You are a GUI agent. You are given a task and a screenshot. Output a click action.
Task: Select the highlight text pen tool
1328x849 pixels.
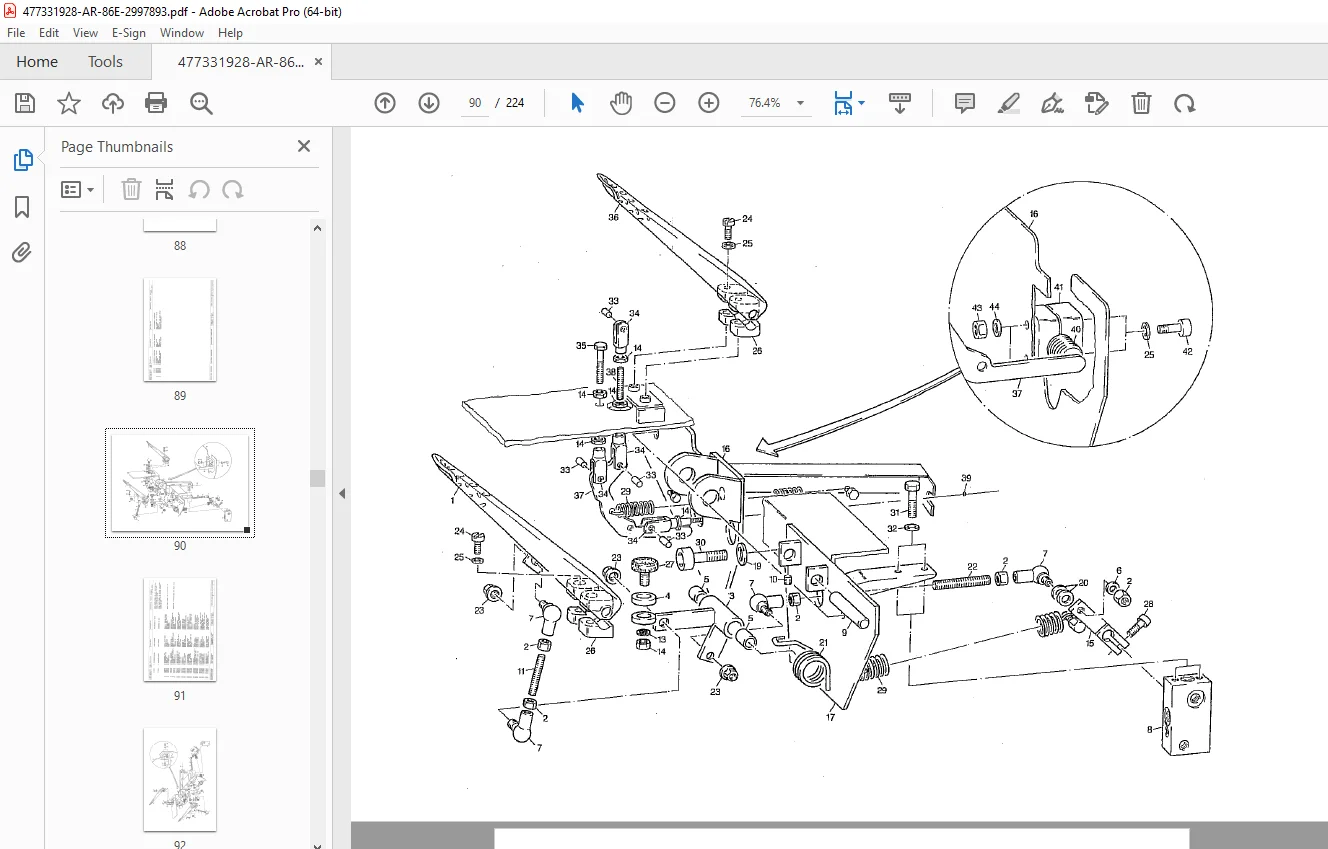coord(1009,103)
